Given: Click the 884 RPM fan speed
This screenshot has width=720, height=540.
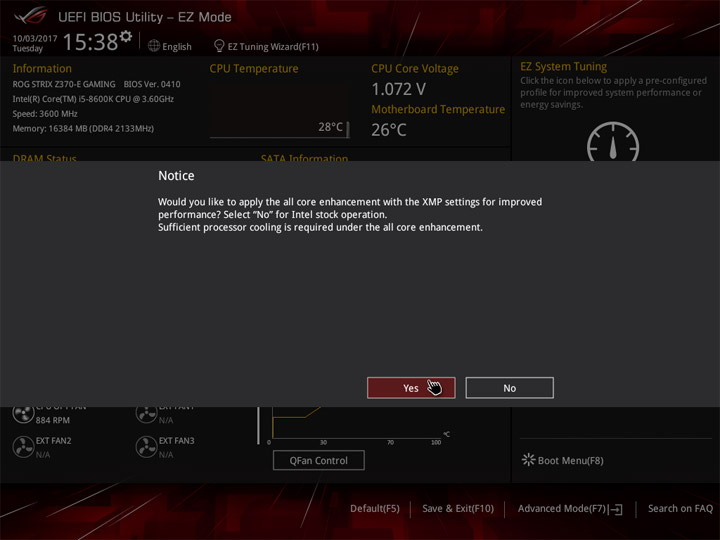Looking at the screenshot, I should tap(53, 420).
